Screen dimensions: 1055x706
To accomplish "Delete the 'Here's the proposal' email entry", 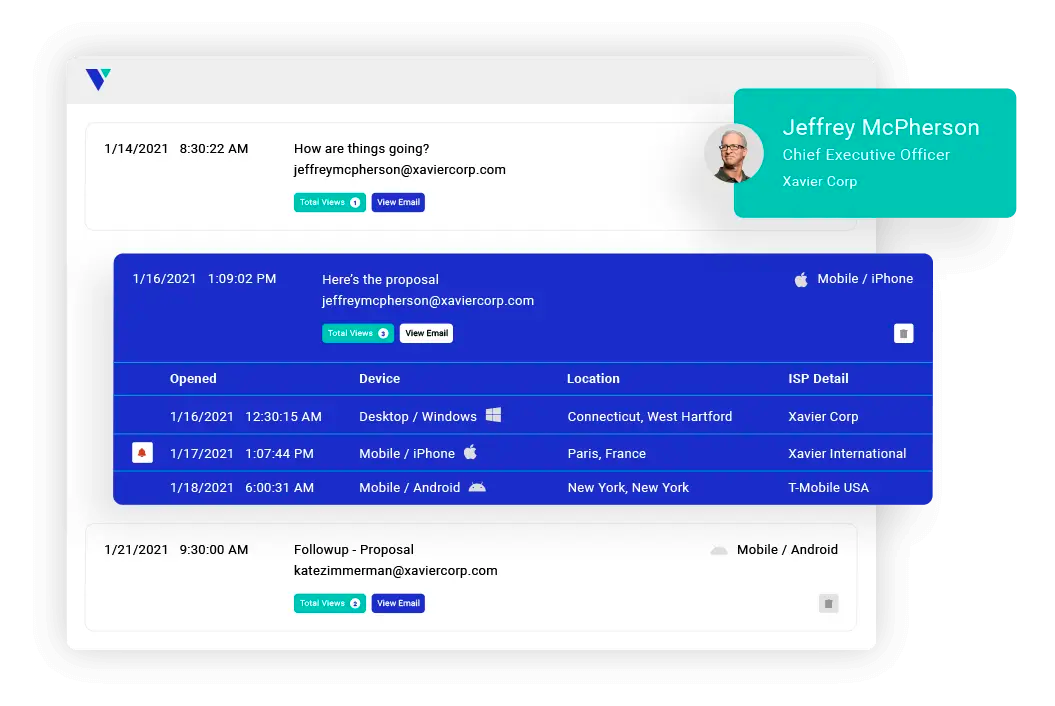I will pyautogui.click(x=904, y=333).
